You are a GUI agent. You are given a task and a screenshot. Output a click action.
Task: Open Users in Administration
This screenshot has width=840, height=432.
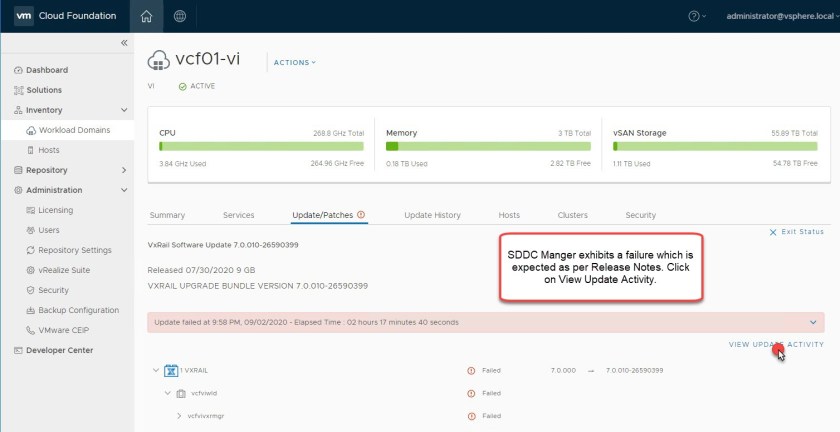(x=49, y=230)
